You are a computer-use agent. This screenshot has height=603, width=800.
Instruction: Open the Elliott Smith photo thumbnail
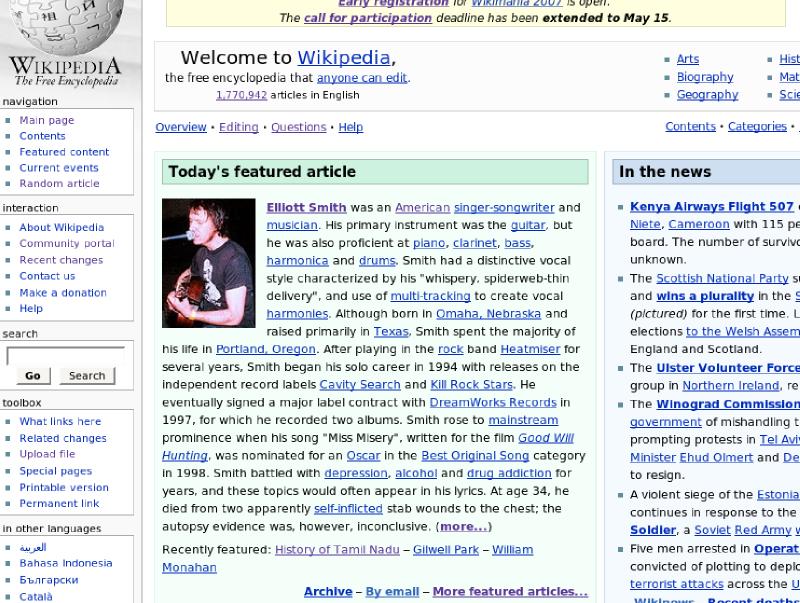point(209,263)
